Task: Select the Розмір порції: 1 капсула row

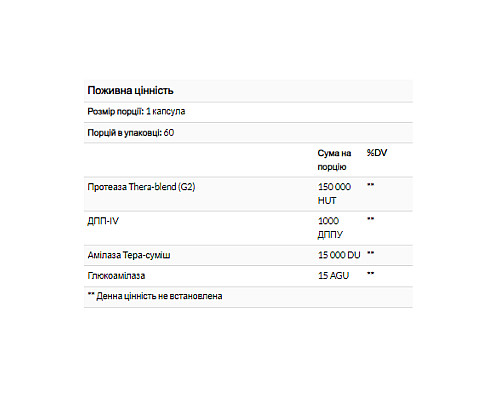Action: click(248, 112)
